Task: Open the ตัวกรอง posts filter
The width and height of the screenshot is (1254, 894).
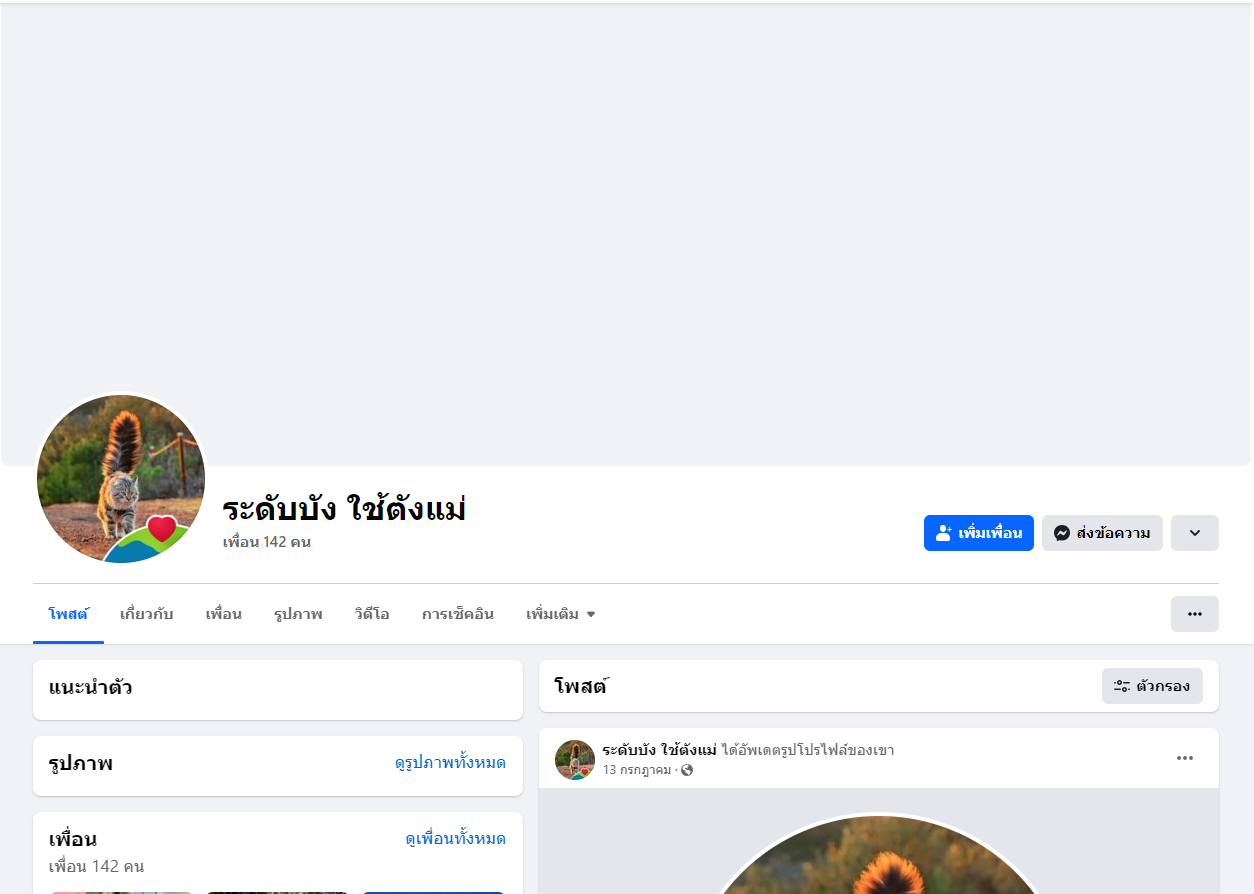Action: click(1152, 686)
